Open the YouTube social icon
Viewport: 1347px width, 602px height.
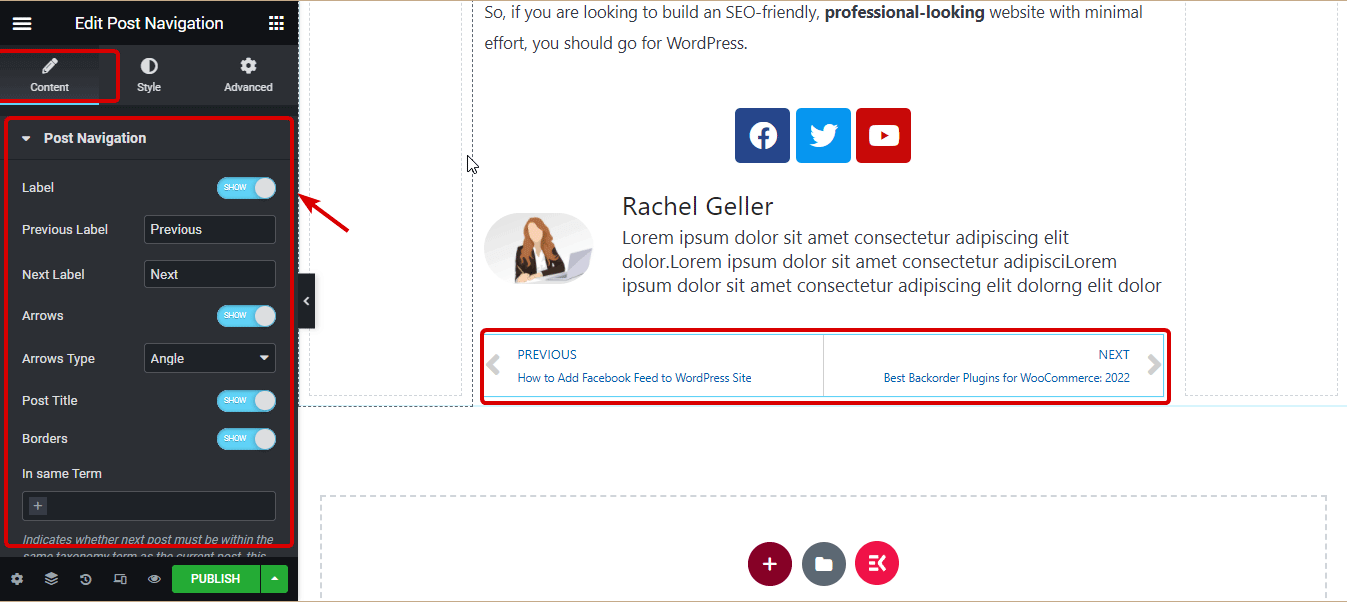(884, 135)
